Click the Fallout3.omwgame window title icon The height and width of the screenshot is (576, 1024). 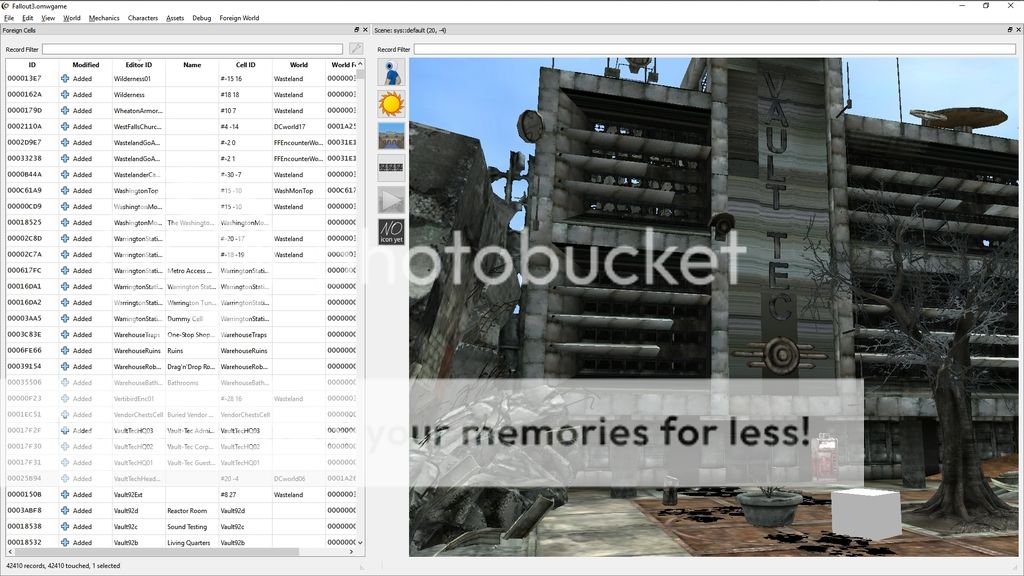click(x=6, y=6)
